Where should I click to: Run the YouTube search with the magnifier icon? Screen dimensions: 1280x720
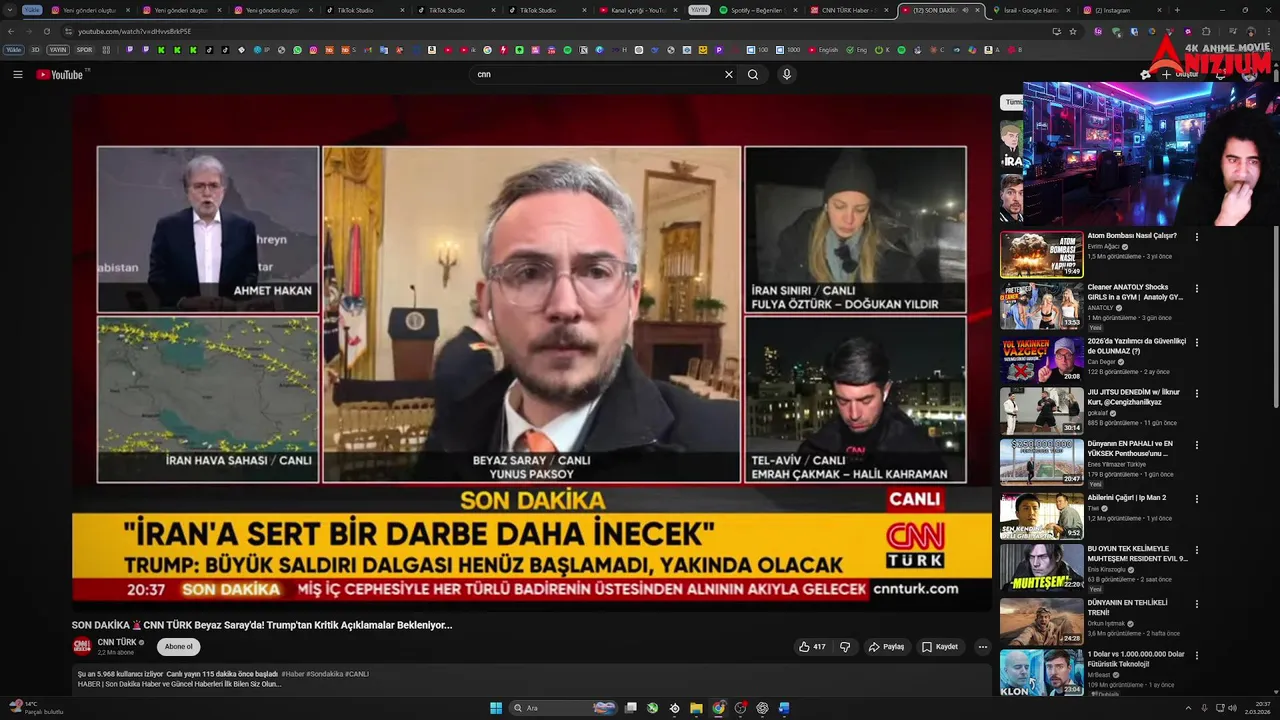753,74
